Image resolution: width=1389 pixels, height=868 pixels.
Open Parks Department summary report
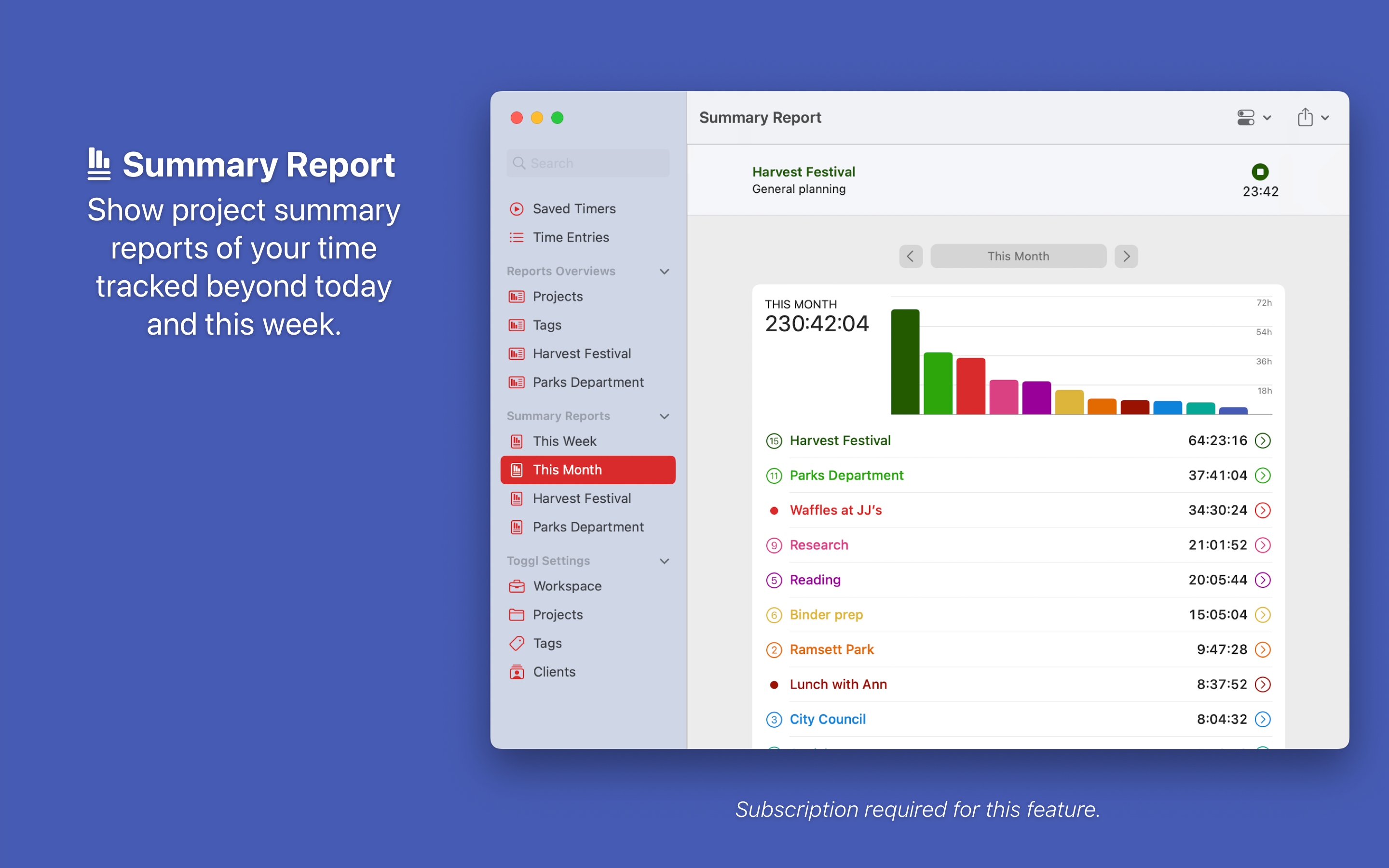coord(588,527)
